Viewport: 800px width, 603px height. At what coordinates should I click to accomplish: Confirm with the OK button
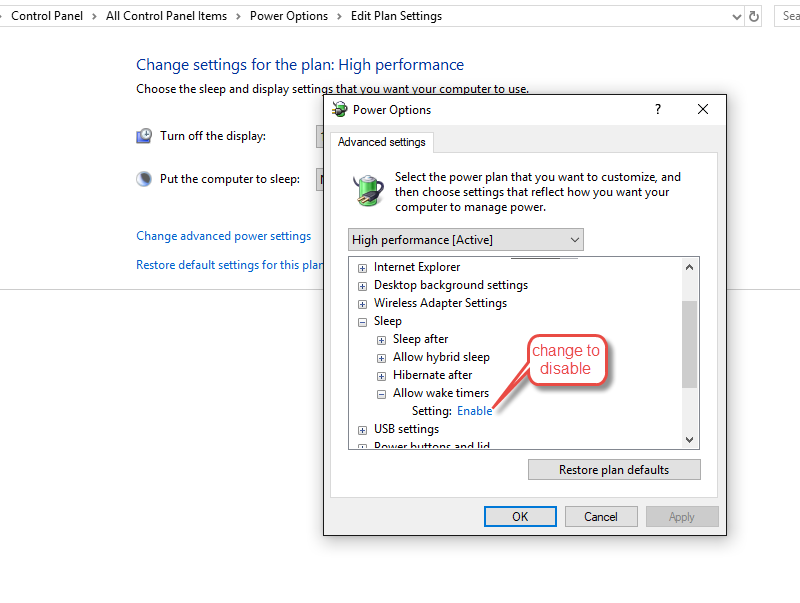520,517
